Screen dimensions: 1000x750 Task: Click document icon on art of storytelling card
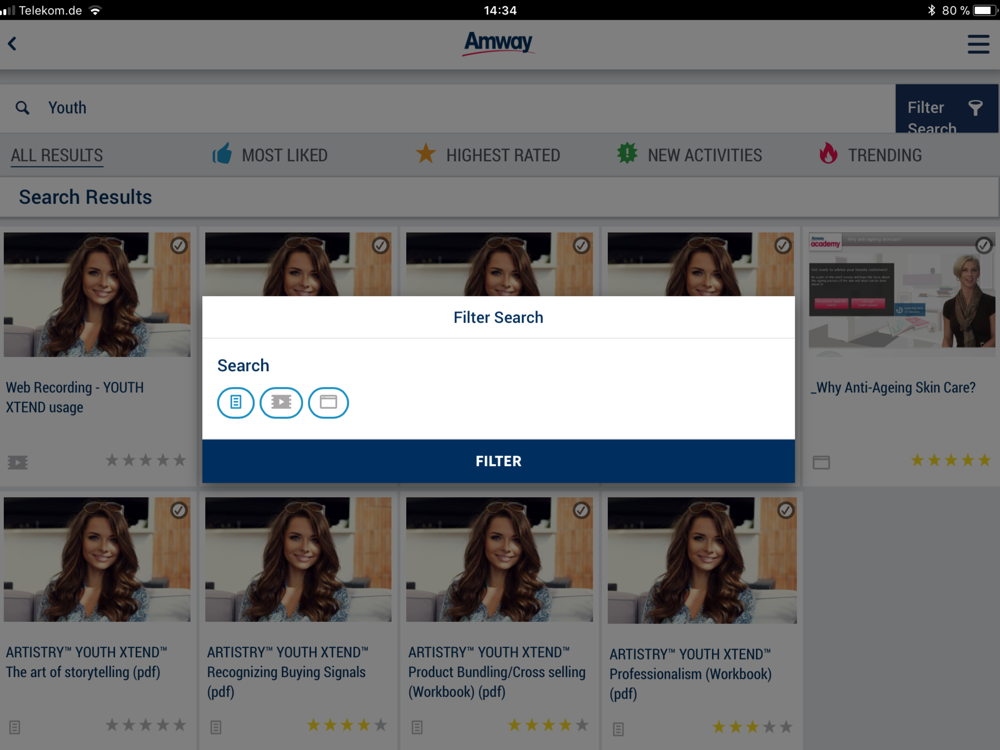click(x=15, y=727)
